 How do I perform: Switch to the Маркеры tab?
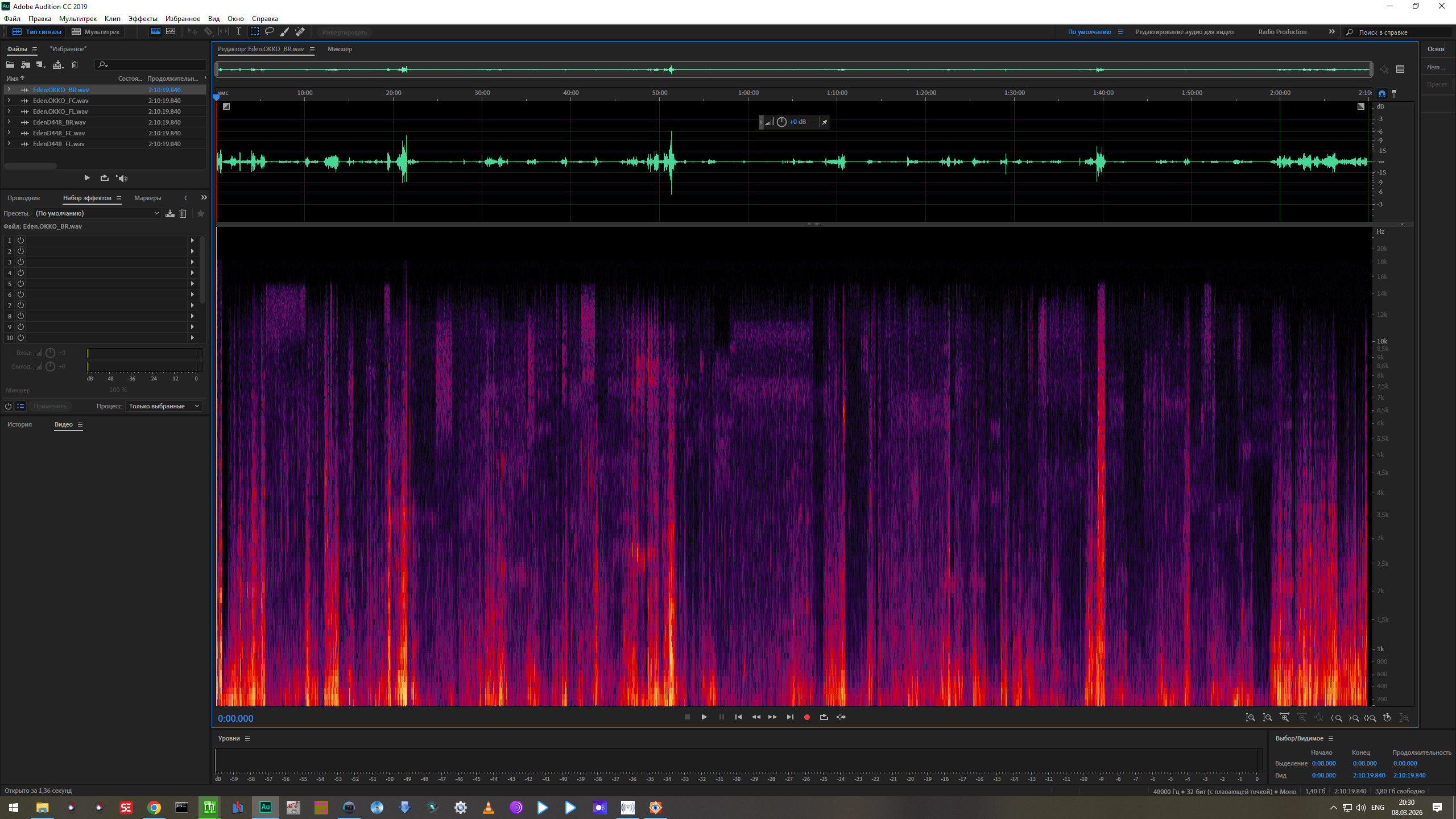(147, 198)
